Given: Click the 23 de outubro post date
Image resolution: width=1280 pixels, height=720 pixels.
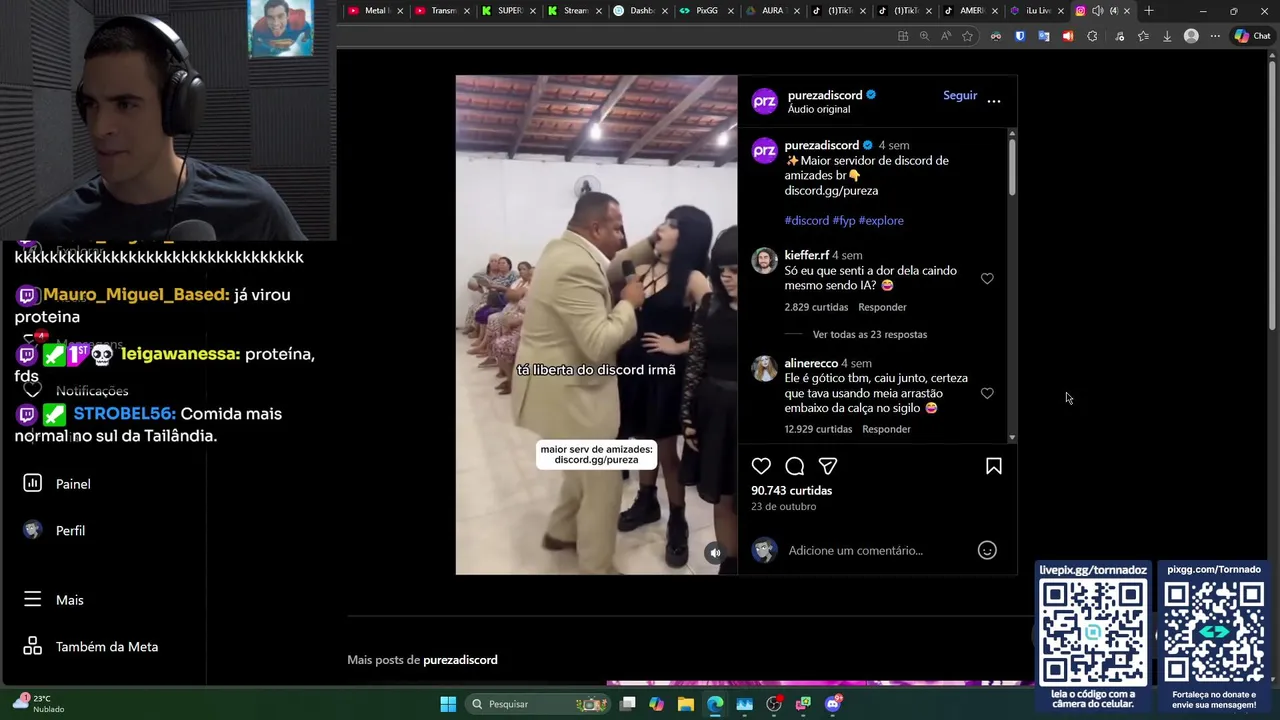Looking at the screenshot, I should [x=783, y=506].
